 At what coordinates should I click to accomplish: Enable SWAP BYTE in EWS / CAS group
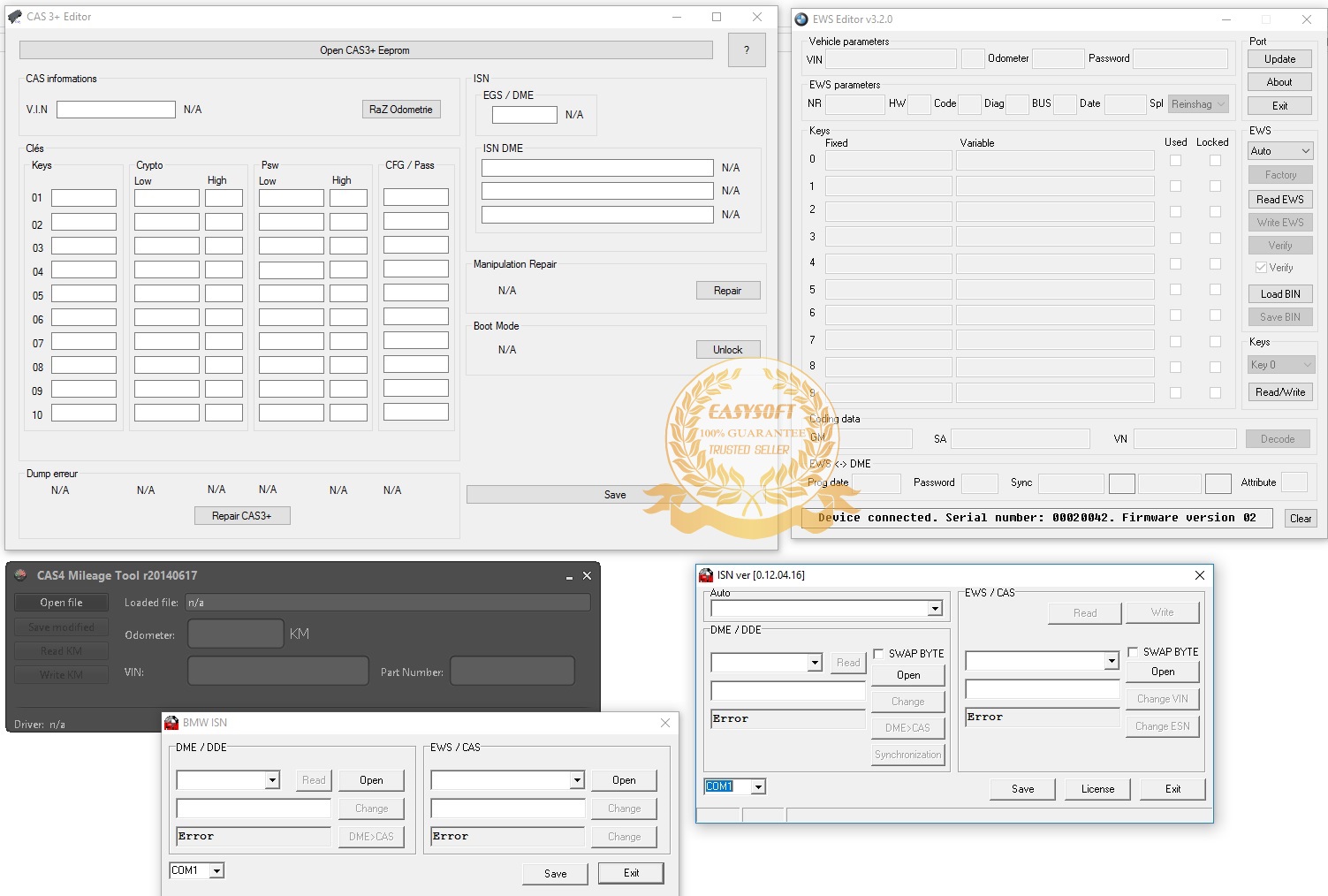(1133, 652)
